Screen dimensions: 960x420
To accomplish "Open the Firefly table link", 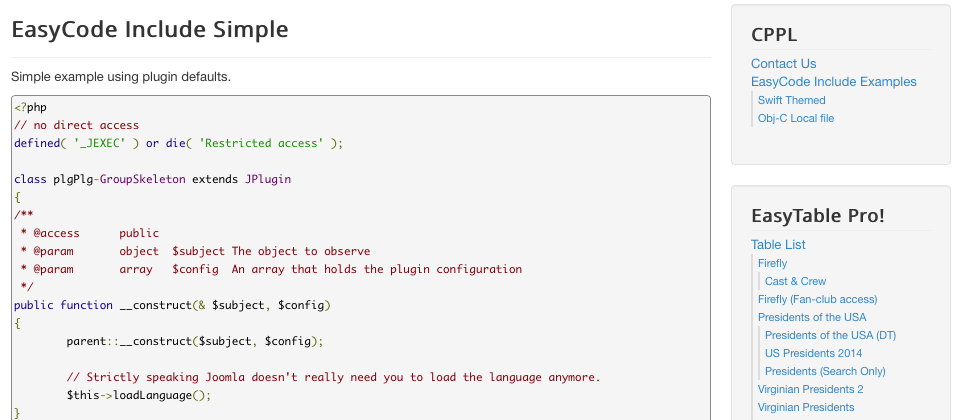I will pyautogui.click(x=772, y=263).
